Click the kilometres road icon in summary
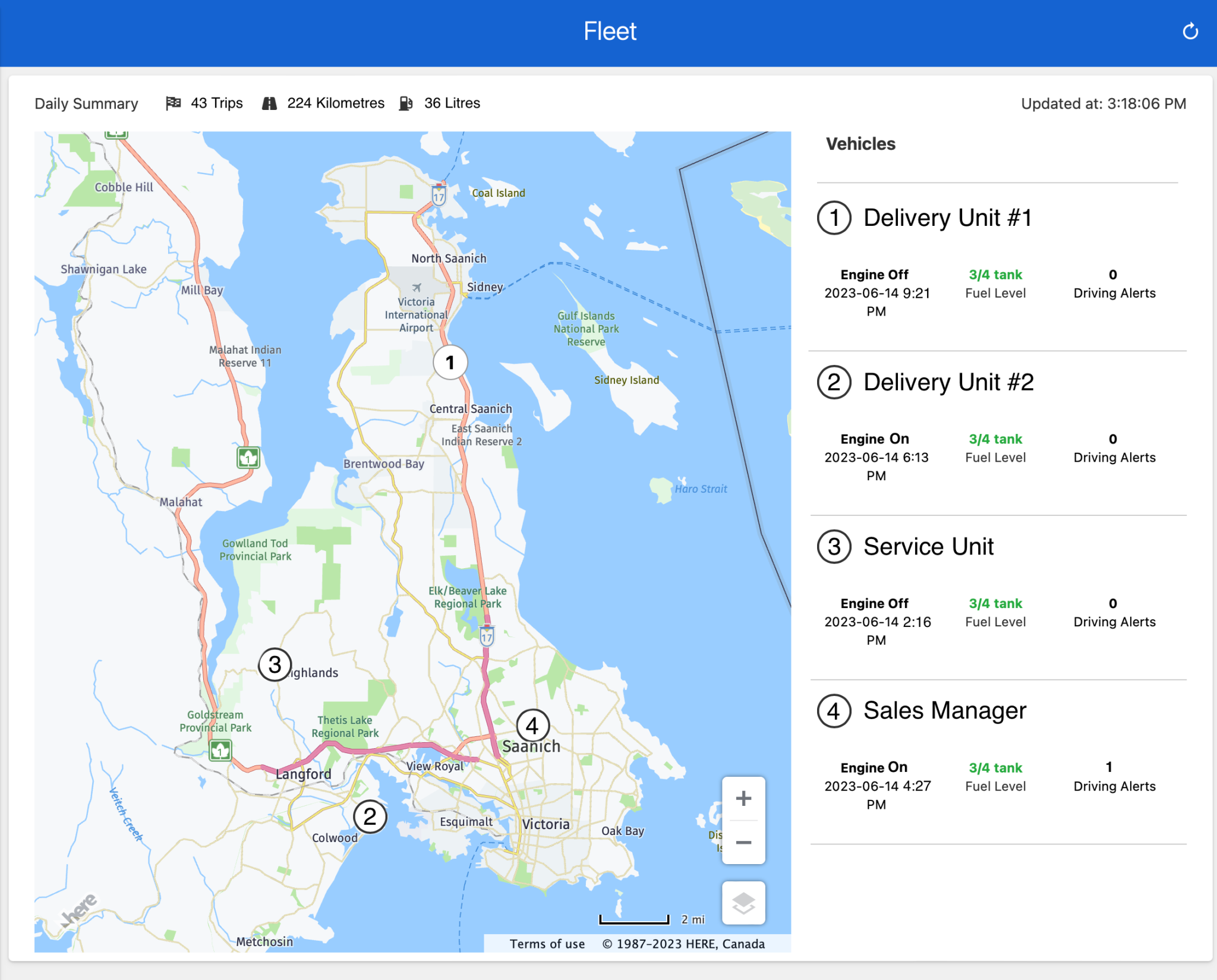 coord(269,103)
